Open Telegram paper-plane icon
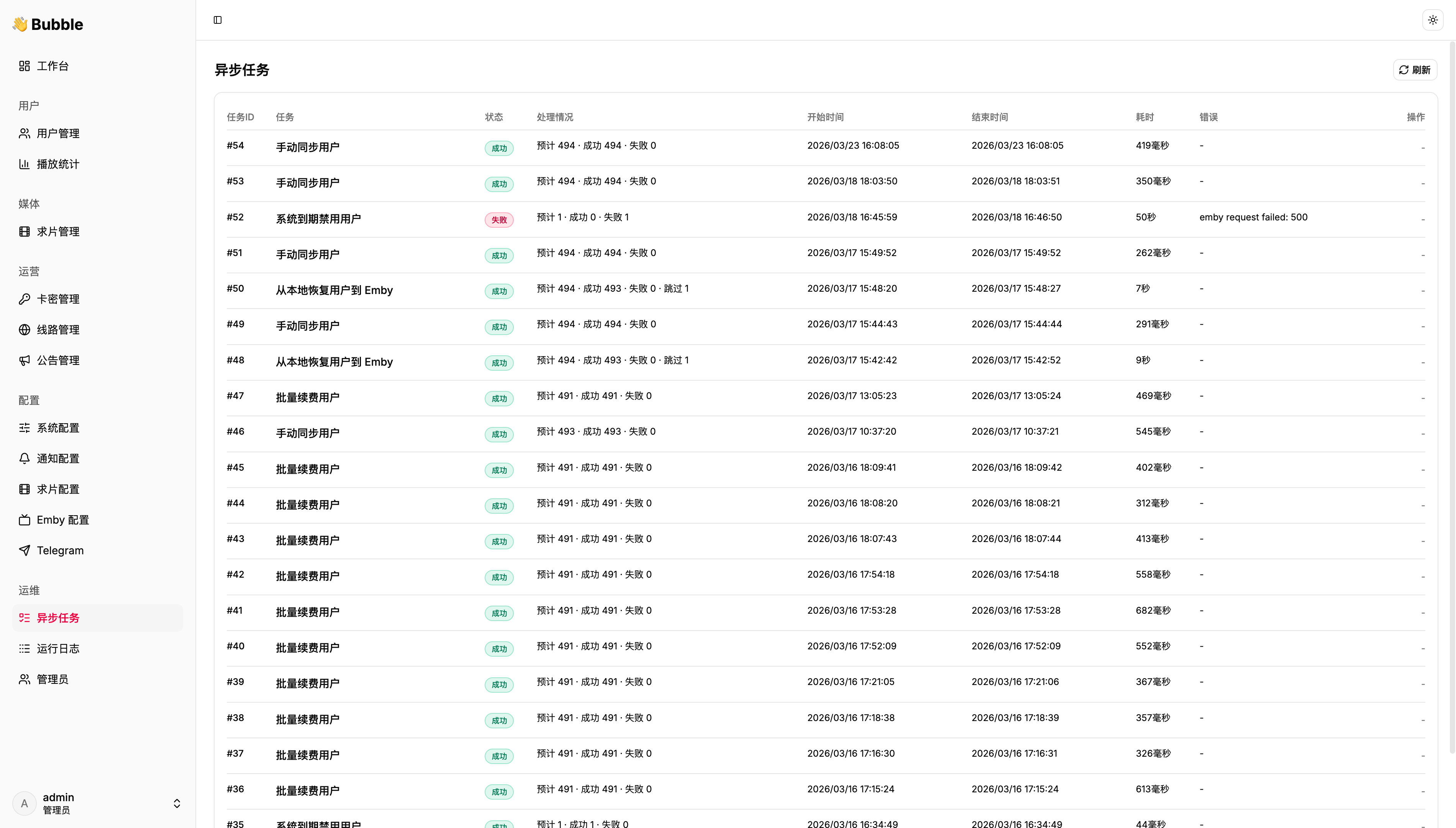 coord(25,550)
